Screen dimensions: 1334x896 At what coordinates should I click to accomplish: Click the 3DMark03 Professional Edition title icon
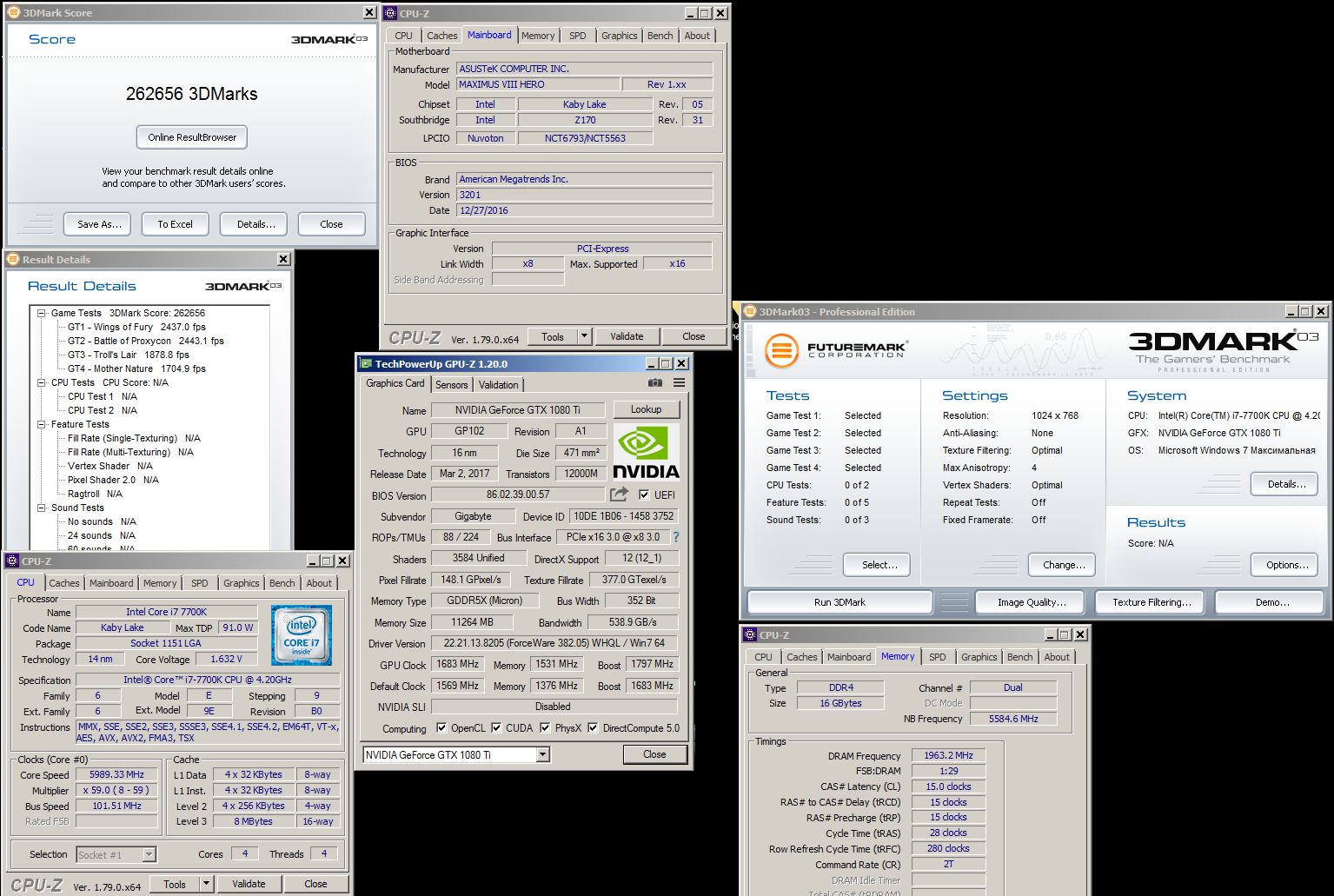pos(749,311)
